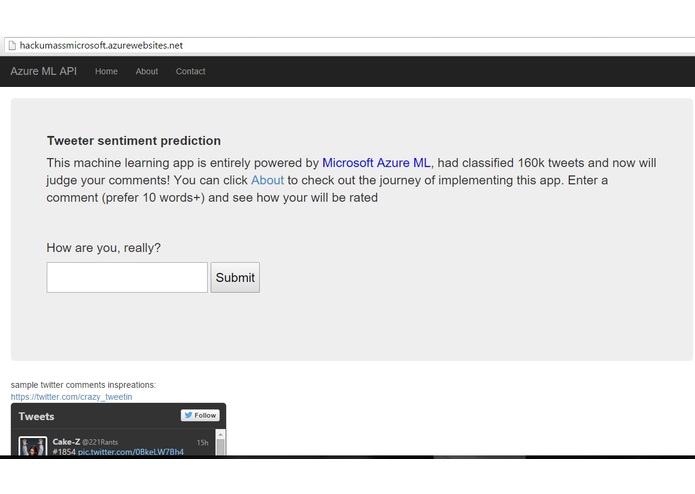Click Cake-Z user avatar thumbnail
This screenshot has width=695, height=494.
coord(33,446)
